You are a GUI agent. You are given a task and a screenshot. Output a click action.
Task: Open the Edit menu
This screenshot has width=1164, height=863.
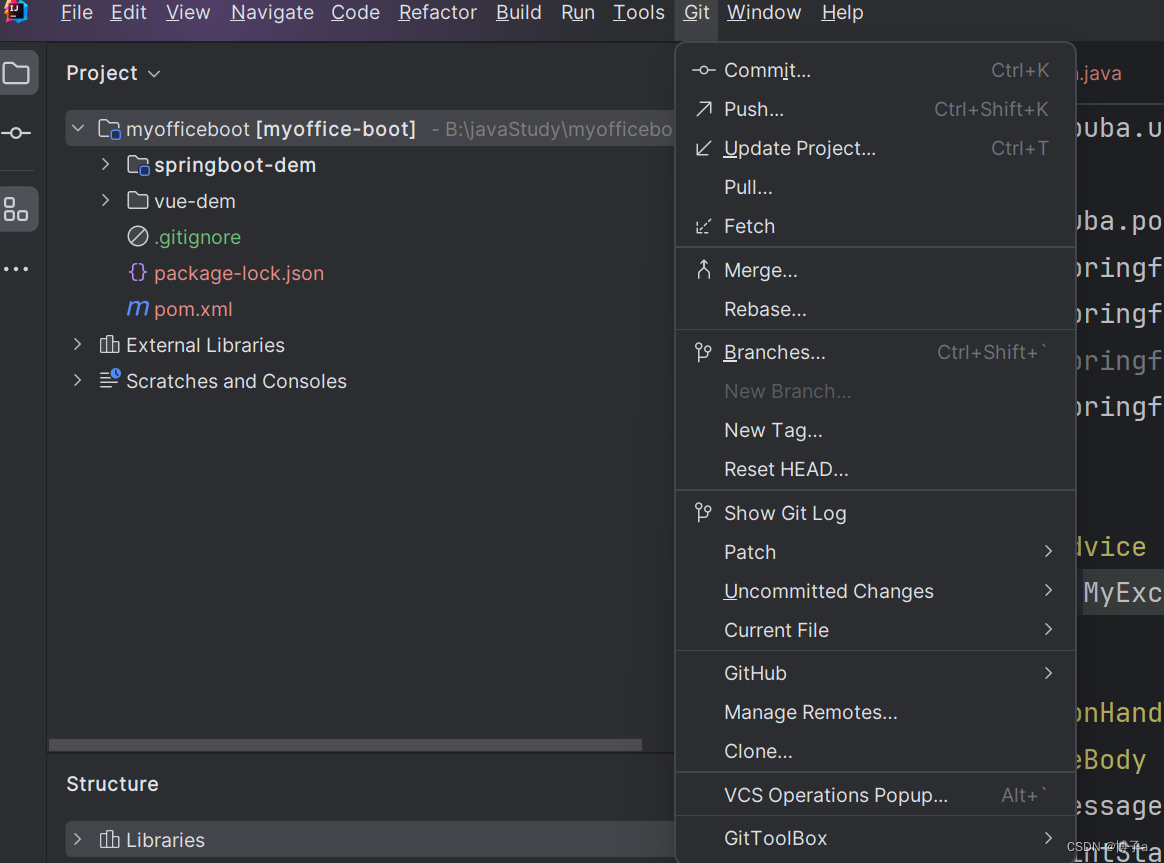click(128, 13)
